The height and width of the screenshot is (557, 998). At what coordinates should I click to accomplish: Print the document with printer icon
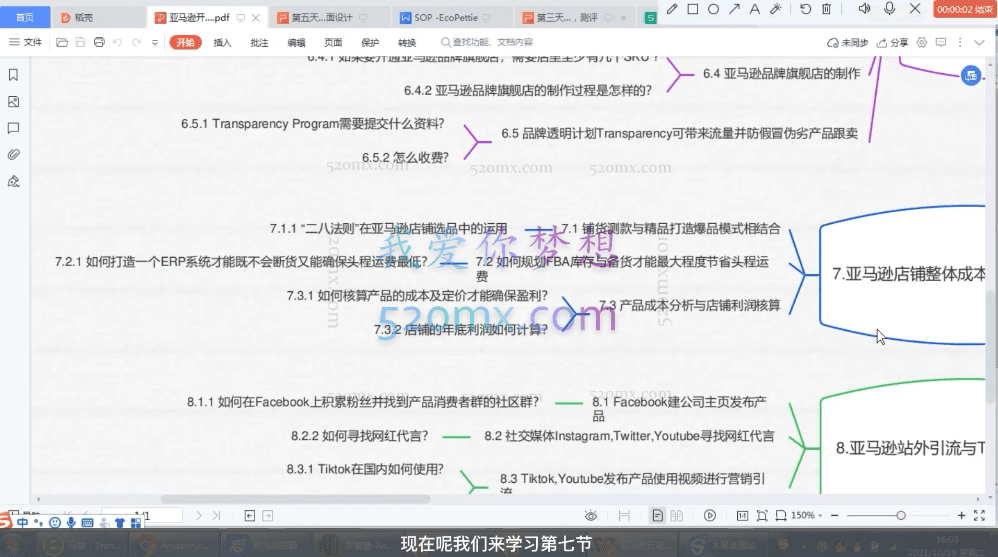[99, 42]
